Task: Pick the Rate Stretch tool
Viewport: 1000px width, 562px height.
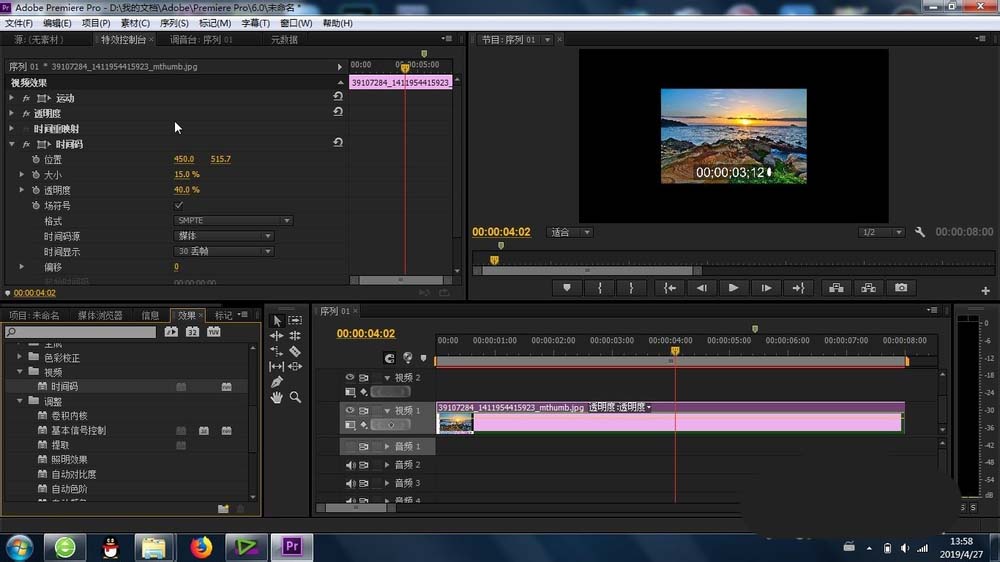Action: (x=277, y=351)
